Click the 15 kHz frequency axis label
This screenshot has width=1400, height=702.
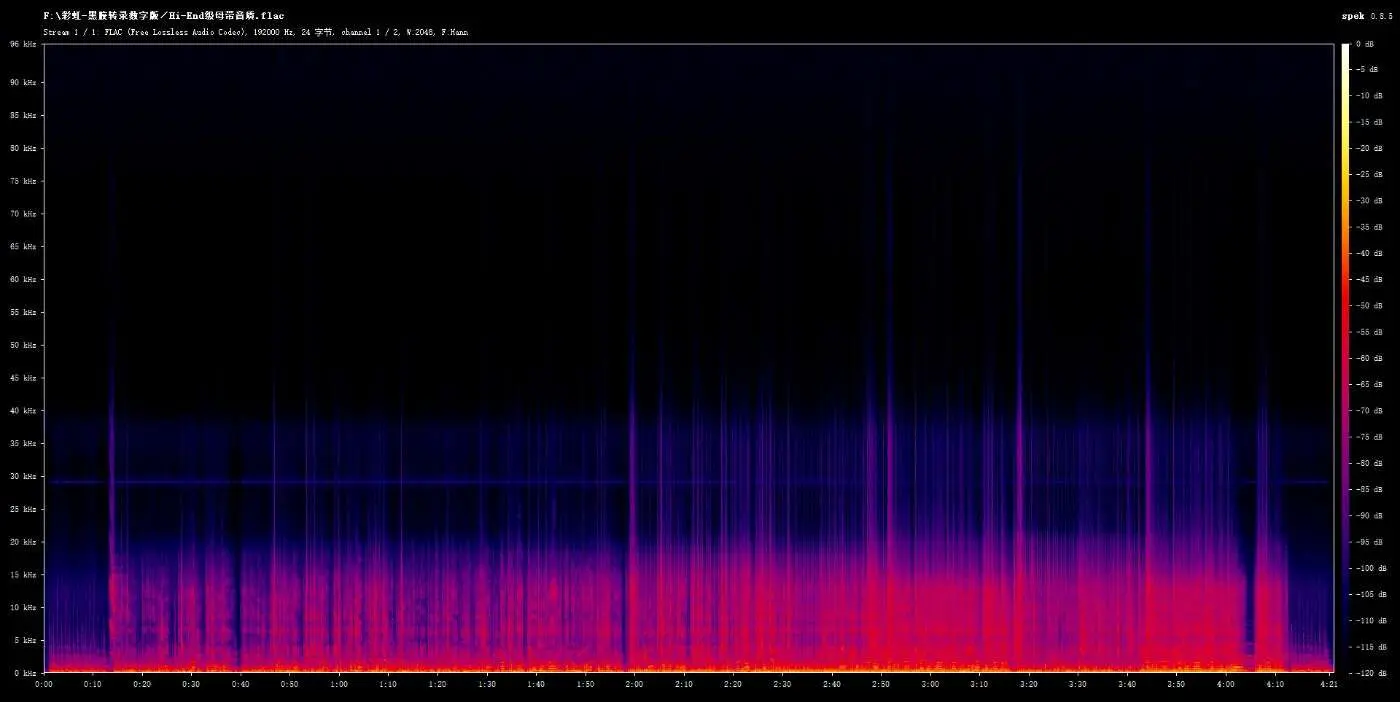(x=23, y=574)
